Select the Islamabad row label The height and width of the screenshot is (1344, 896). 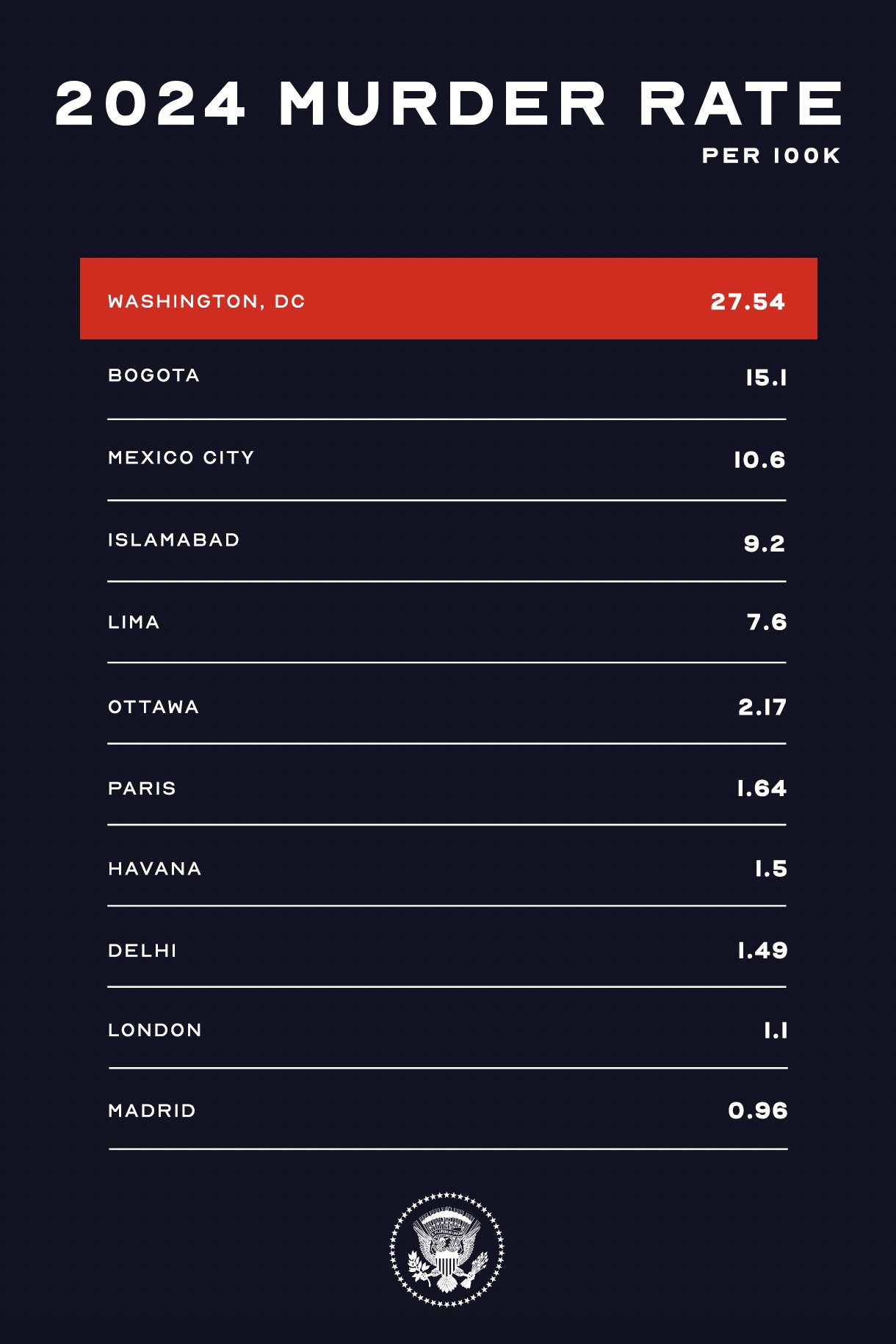[x=173, y=540]
